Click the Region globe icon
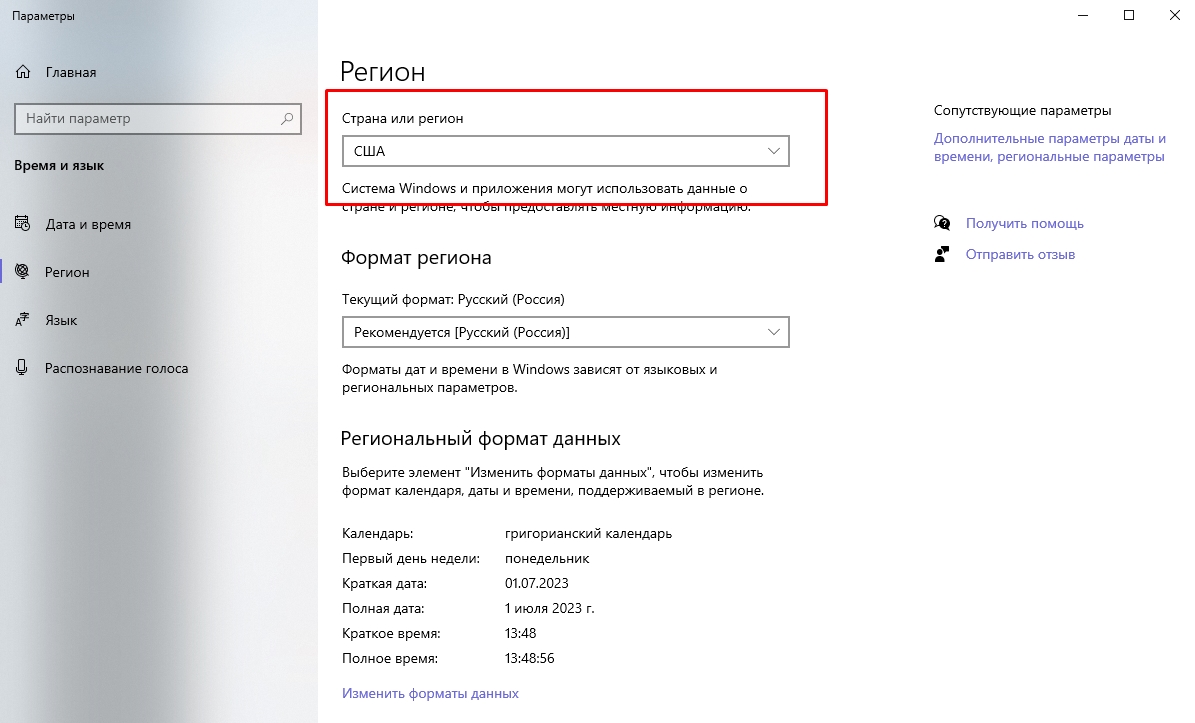 pyautogui.click(x=23, y=272)
